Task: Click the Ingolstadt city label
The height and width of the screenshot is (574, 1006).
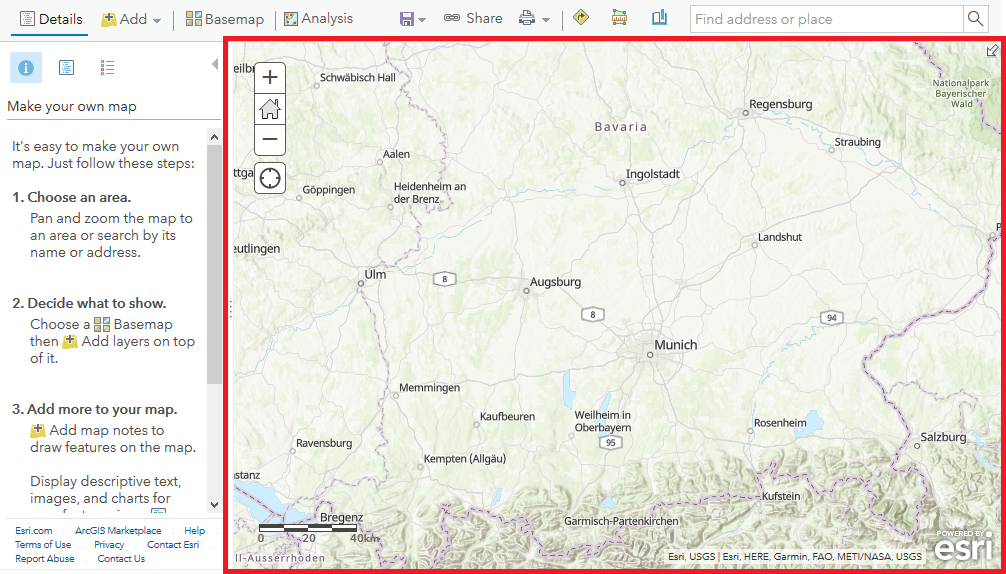Action: click(x=652, y=174)
